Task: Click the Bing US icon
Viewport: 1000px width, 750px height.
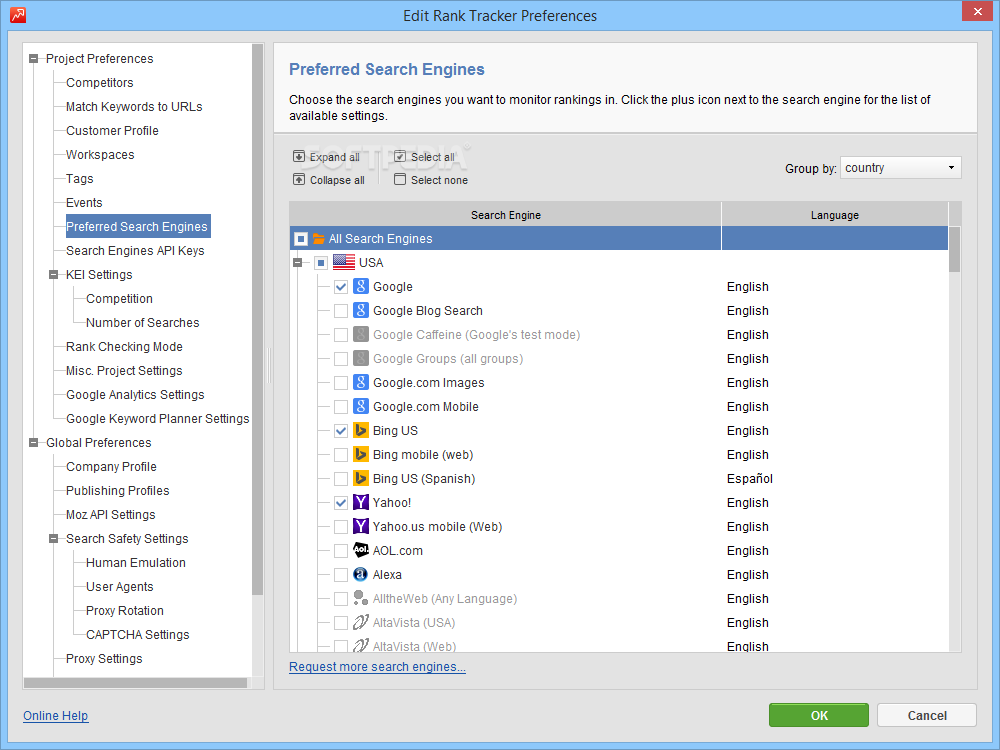Action: (x=361, y=430)
